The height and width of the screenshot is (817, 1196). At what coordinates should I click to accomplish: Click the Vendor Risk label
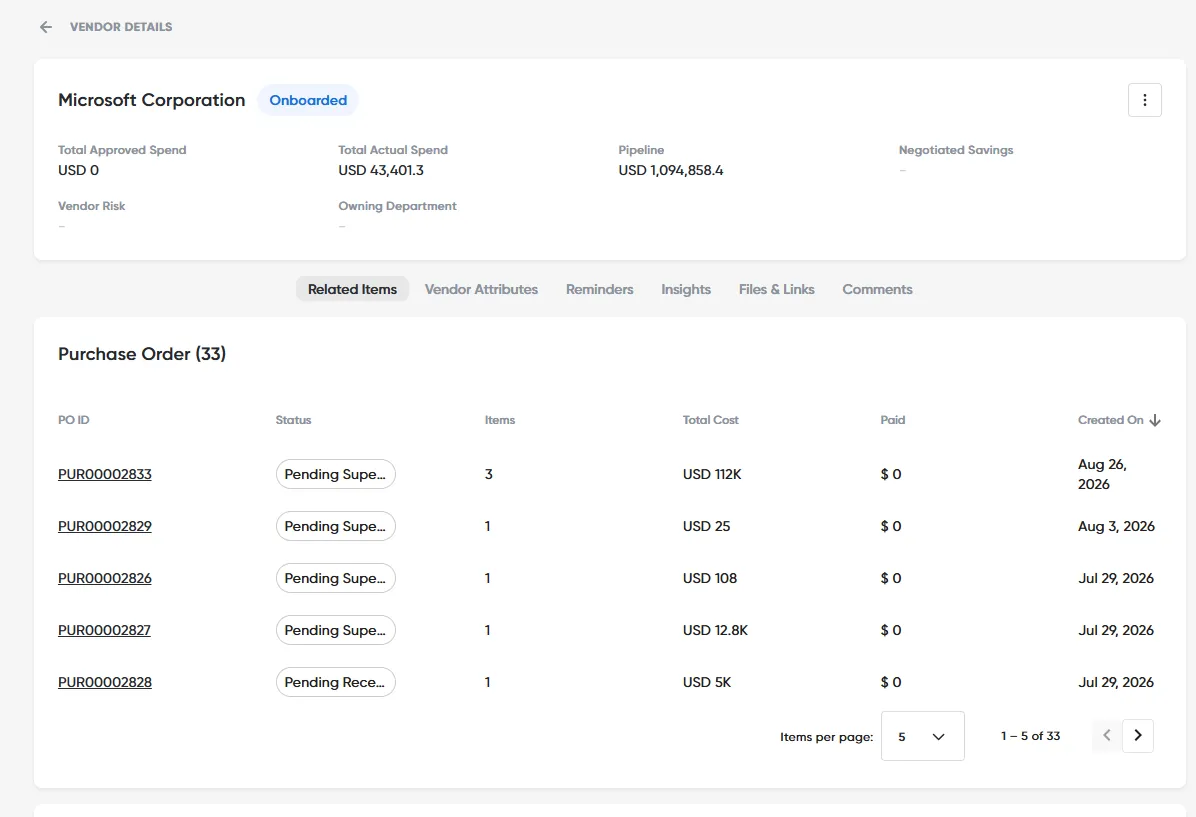click(92, 206)
